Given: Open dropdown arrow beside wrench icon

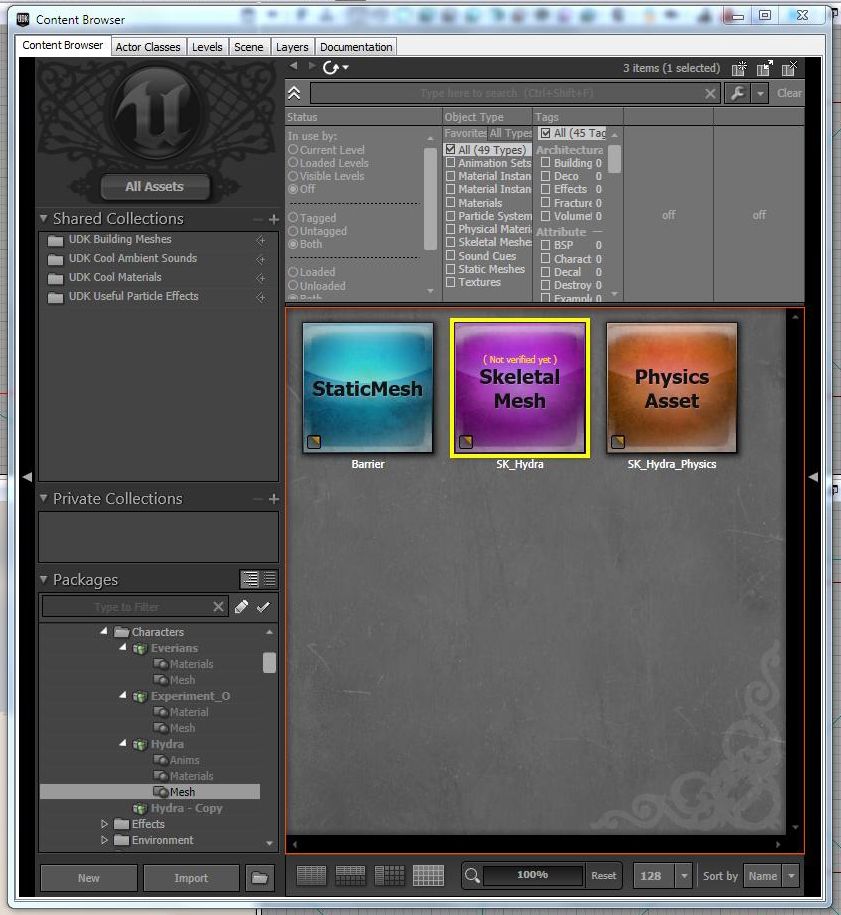Looking at the screenshot, I should pos(760,93).
